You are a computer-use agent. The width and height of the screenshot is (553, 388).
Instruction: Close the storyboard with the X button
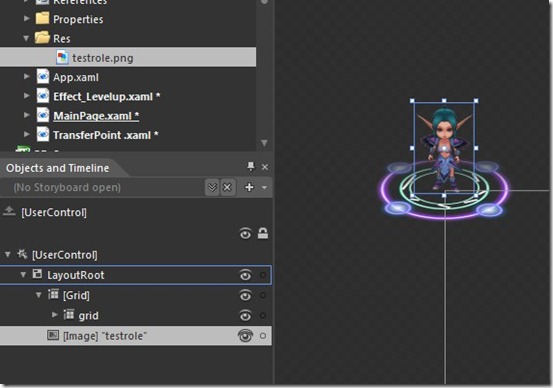pos(227,187)
